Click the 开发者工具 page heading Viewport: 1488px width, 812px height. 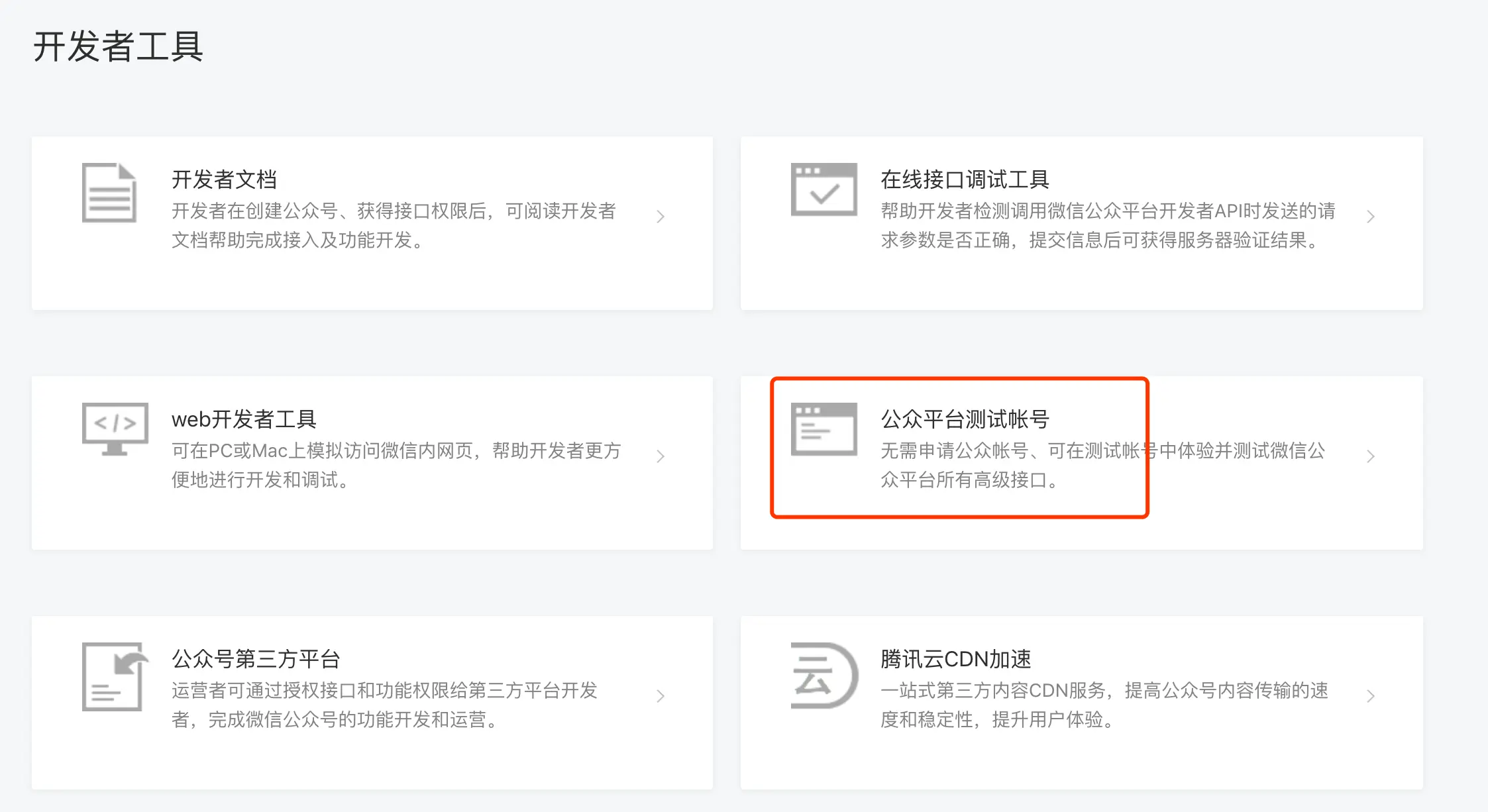coord(118,47)
